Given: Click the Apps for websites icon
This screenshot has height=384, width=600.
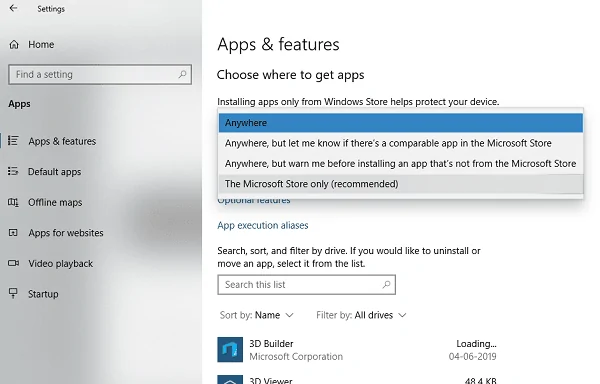Looking at the screenshot, I should pos(13,233).
